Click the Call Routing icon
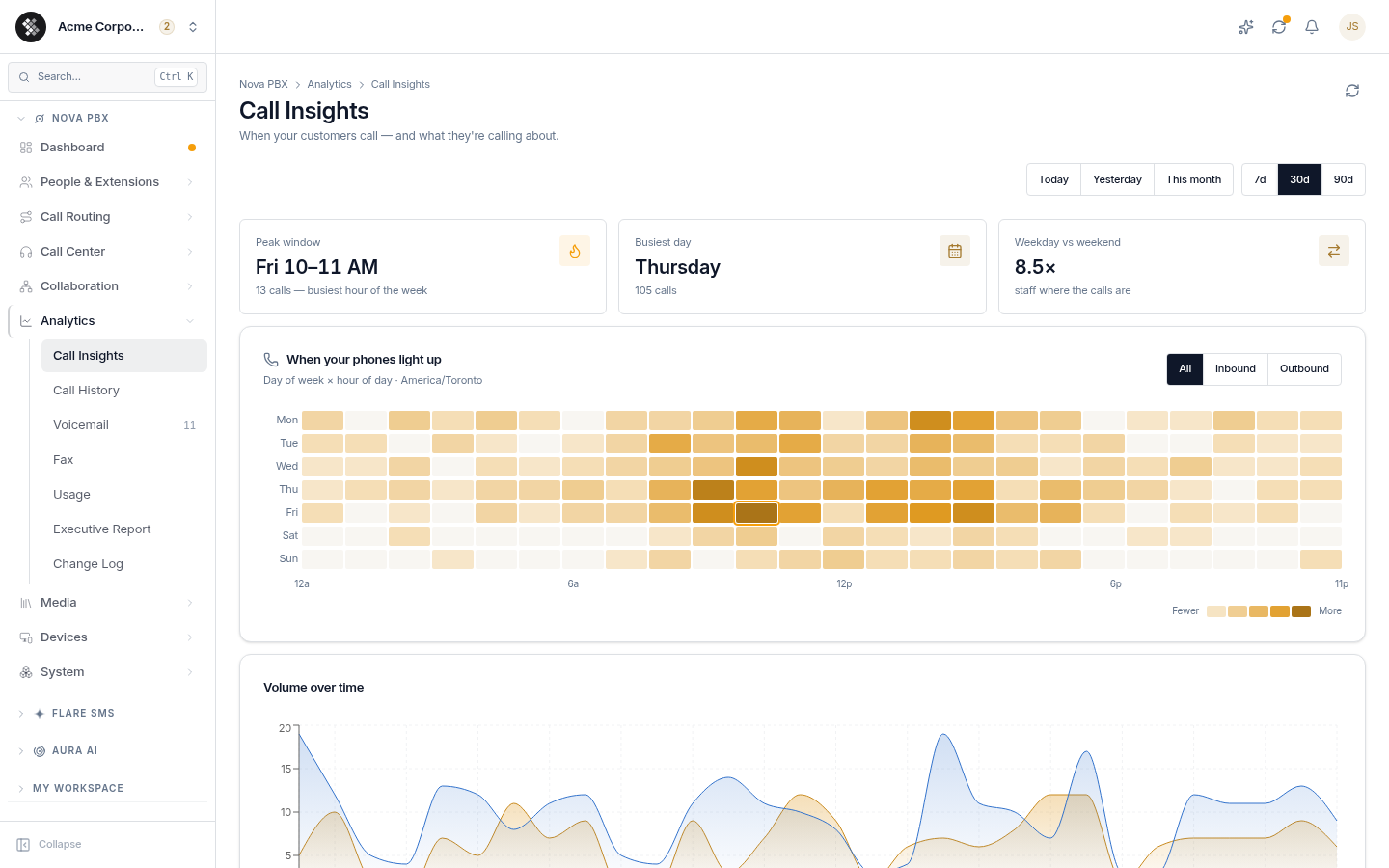 26,217
